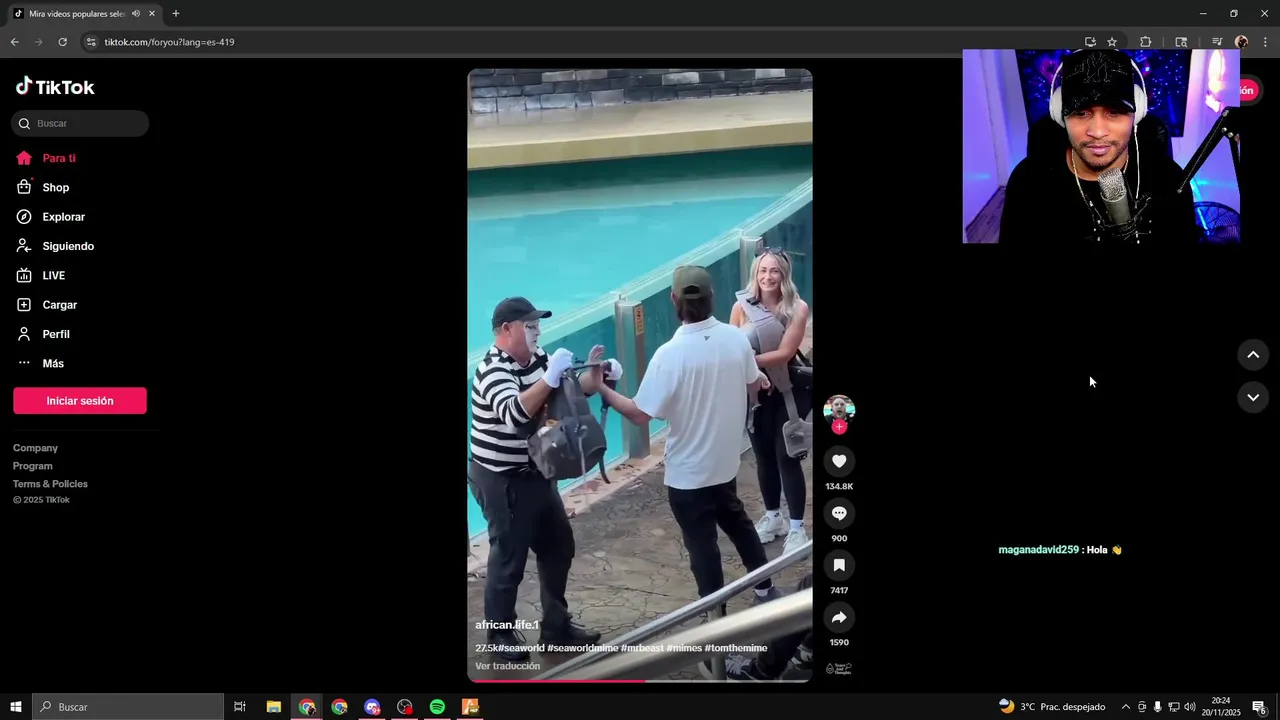1280x720 pixels.
Task: Follow creator with red plus badge
Action: 839,427
